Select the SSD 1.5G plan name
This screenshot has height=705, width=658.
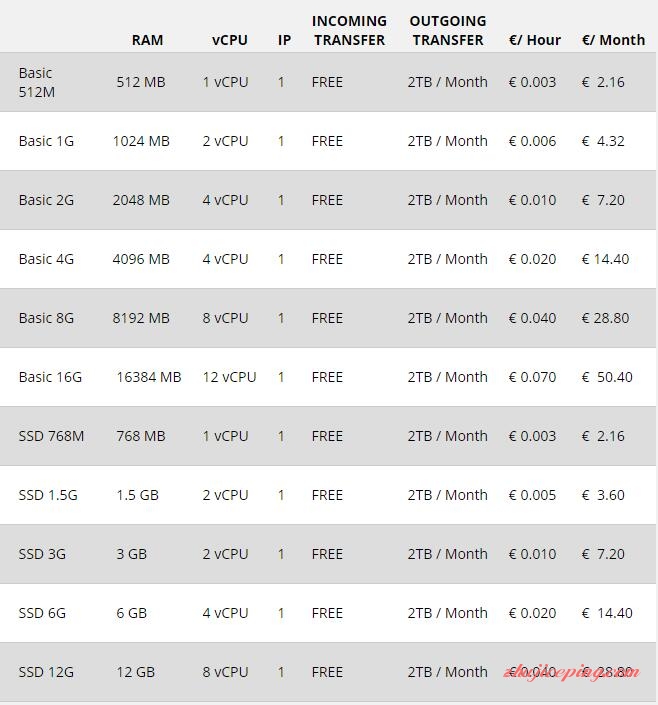(48, 495)
